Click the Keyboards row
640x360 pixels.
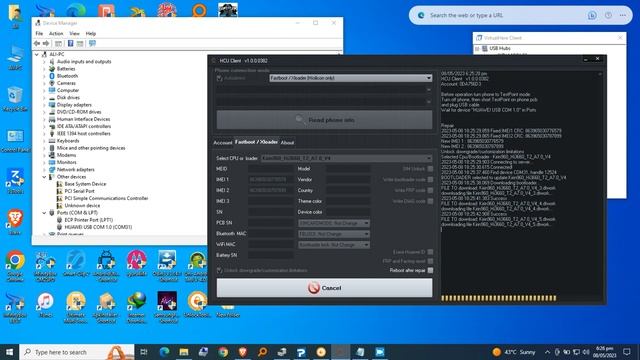click(x=68, y=141)
